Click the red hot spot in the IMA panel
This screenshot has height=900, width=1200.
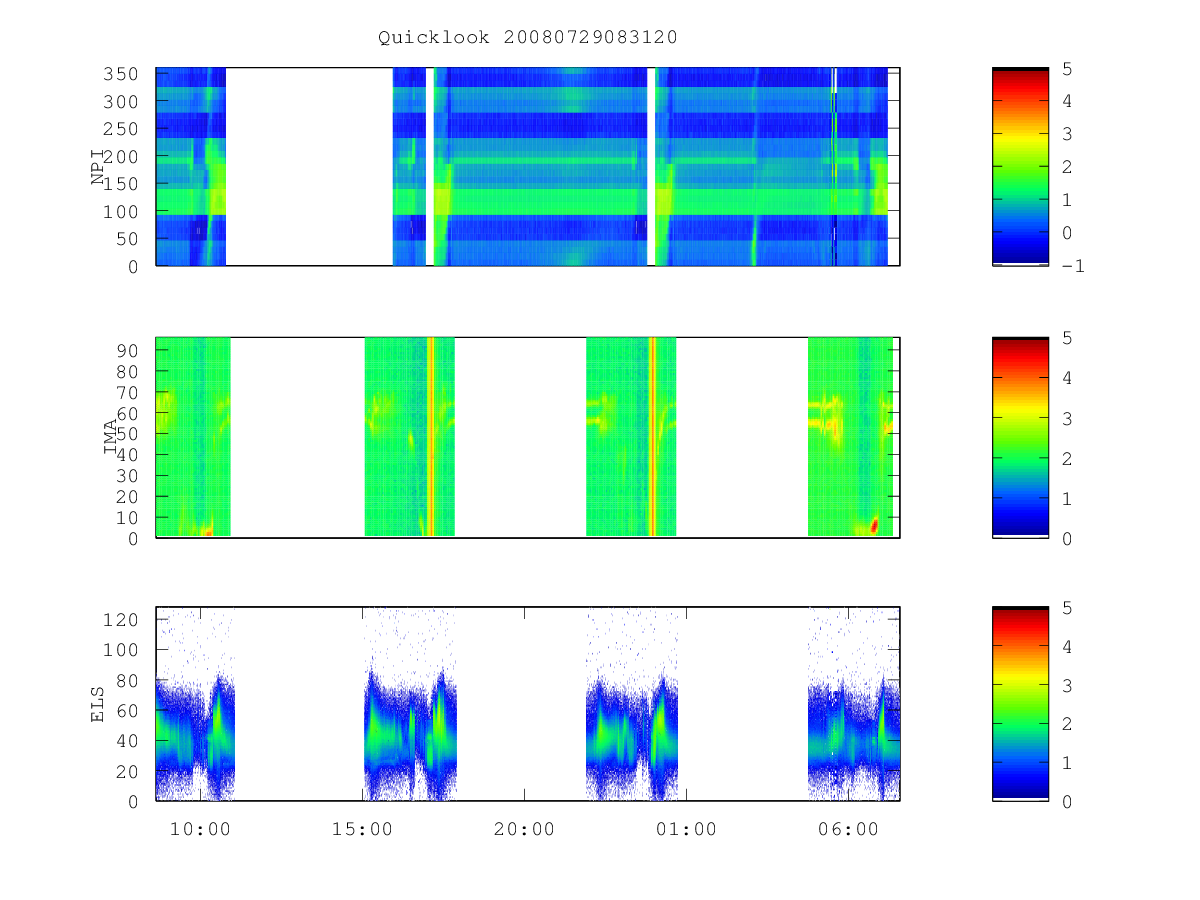point(875,524)
